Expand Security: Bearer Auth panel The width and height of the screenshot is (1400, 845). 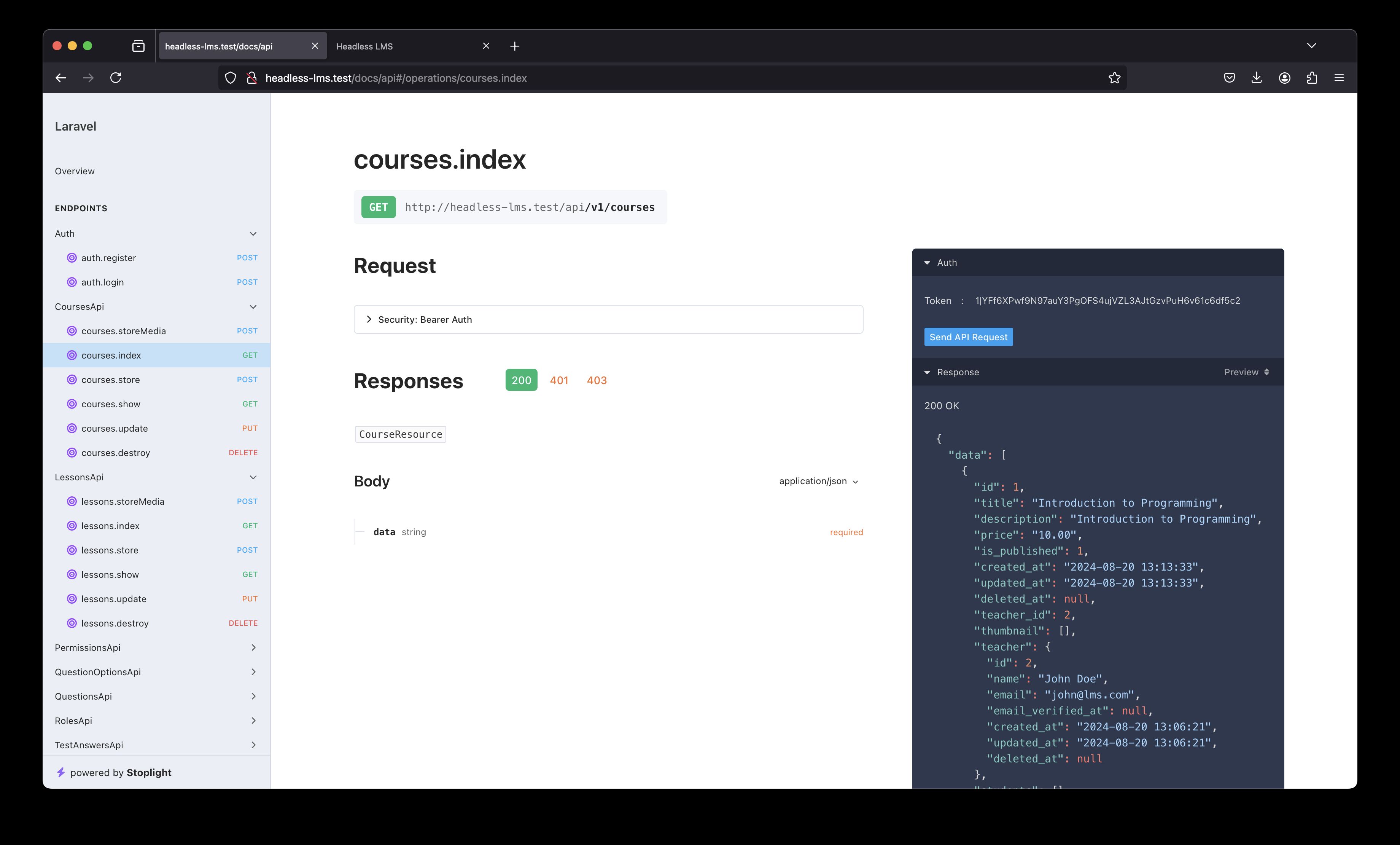(425, 320)
